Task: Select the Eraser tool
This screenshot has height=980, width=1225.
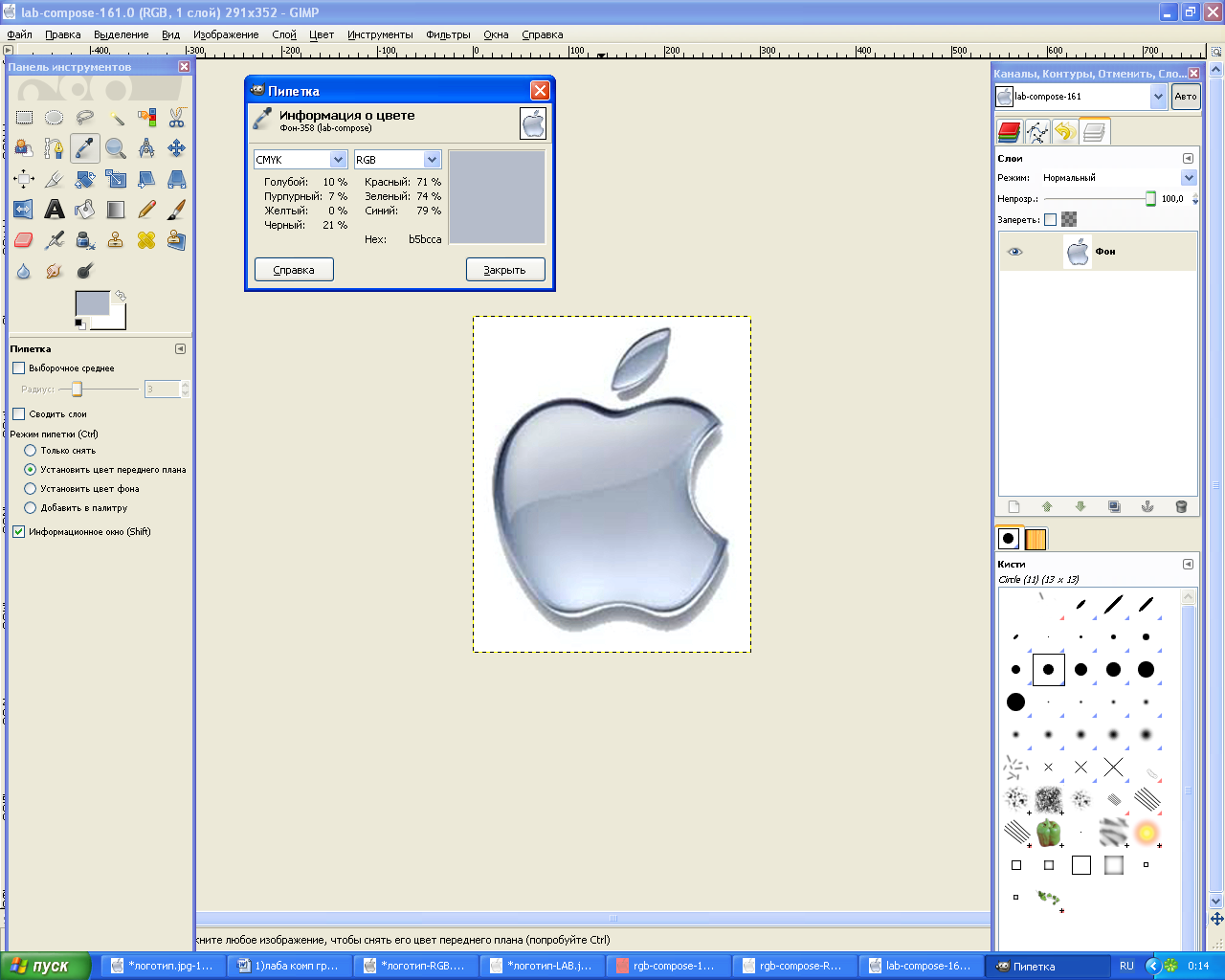Action: click(24, 240)
